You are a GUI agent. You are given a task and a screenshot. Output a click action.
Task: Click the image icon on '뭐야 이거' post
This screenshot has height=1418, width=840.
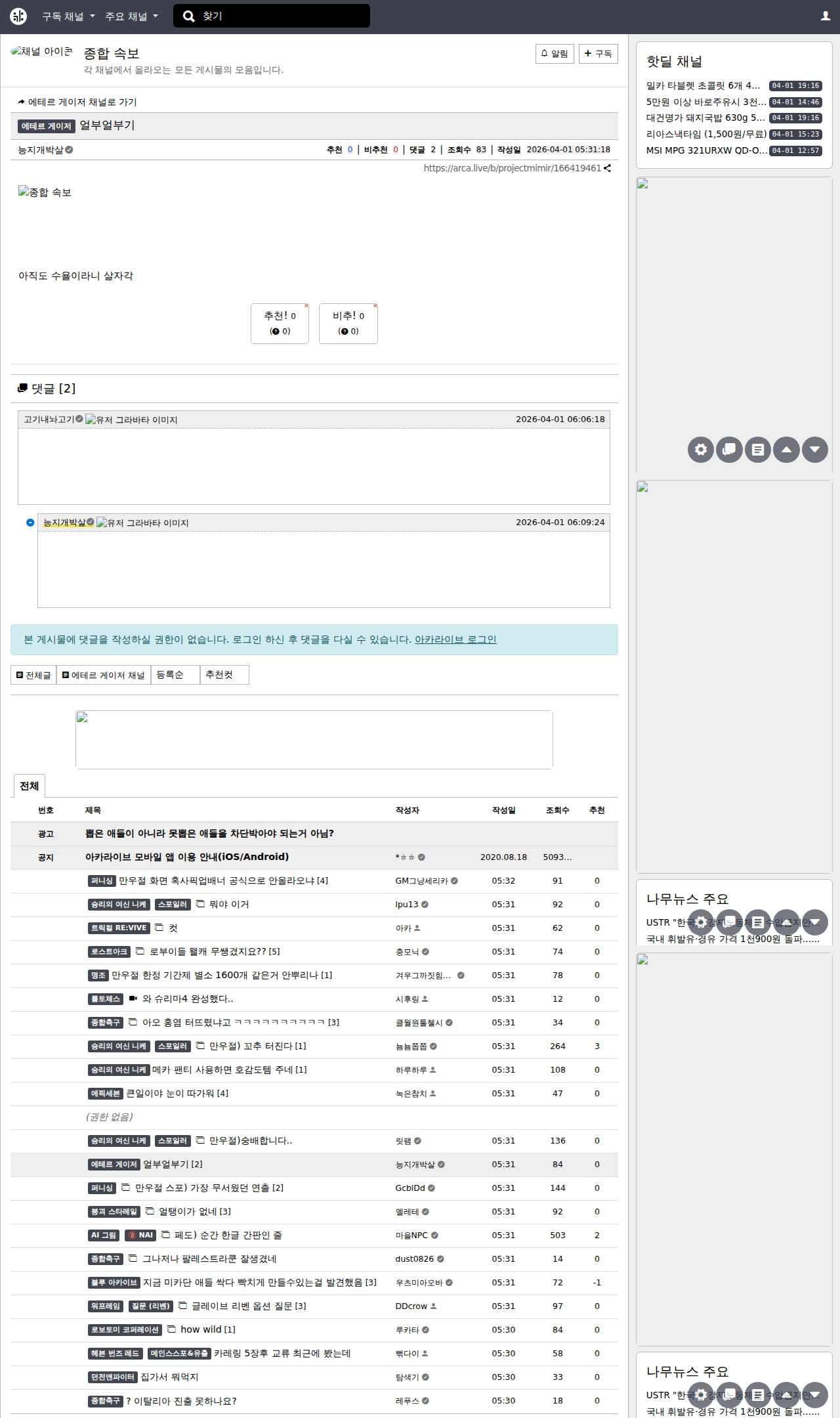pos(201,904)
